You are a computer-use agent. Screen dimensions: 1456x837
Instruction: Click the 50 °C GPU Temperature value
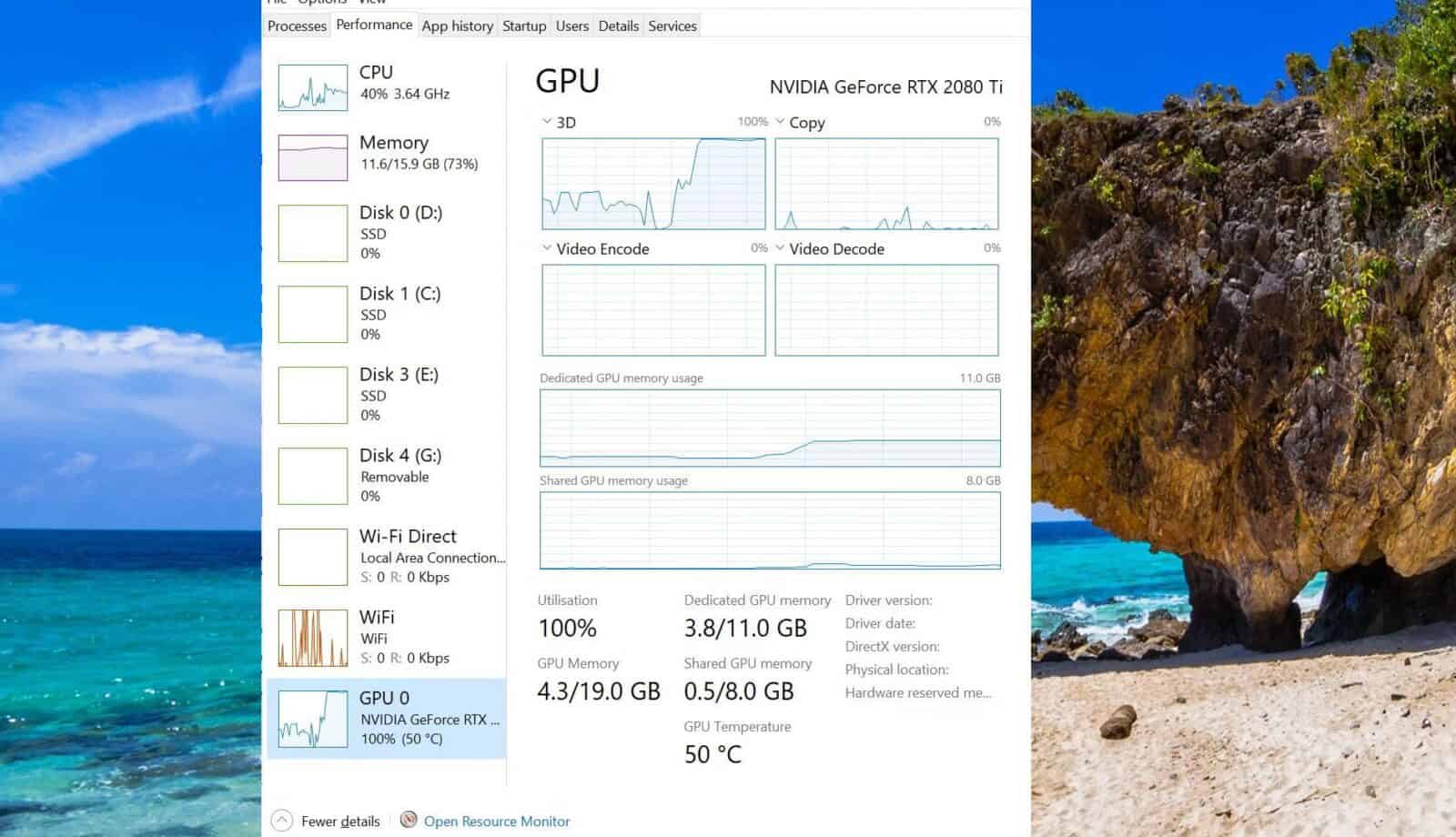point(713,754)
